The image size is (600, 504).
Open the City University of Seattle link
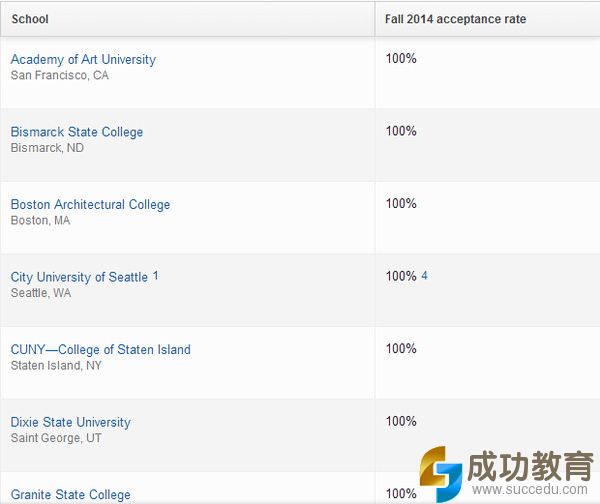tap(79, 277)
